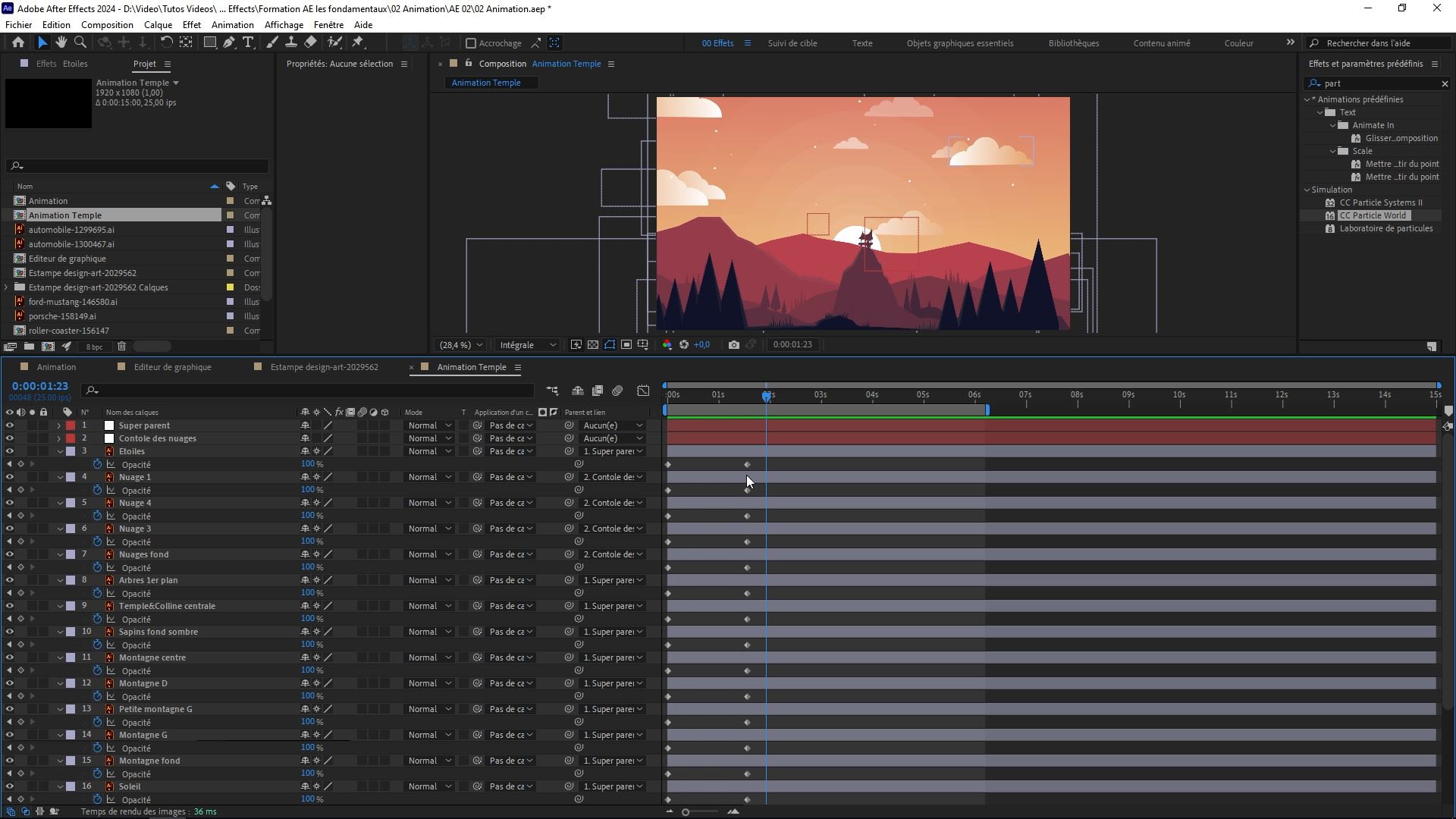
Task: Hide the Soleil layer eye
Action: 10,786
